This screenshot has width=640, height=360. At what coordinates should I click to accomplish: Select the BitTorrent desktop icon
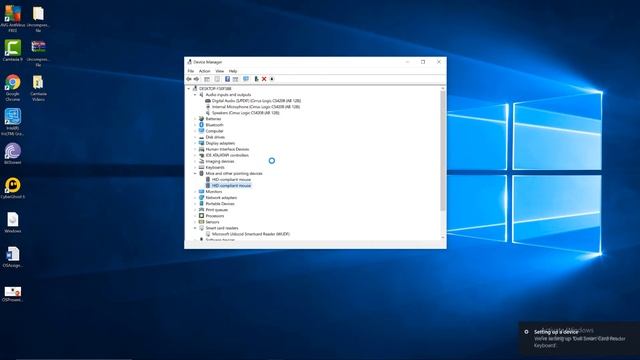coord(13,153)
